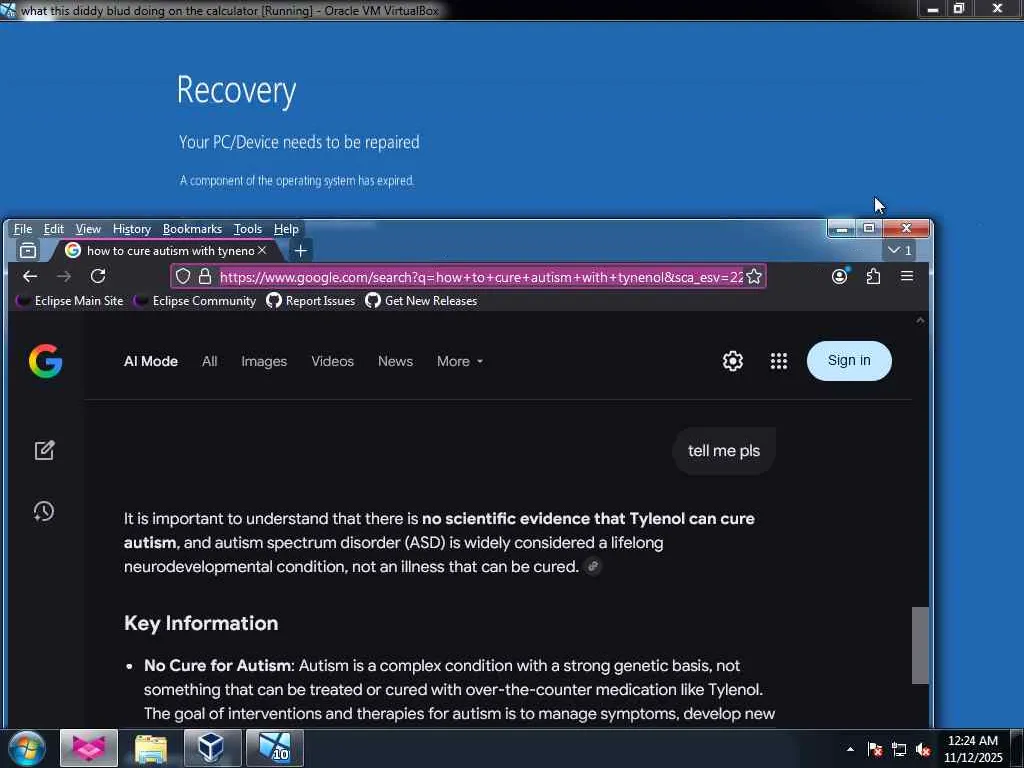Click the Google logo
The height and width of the screenshot is (768, 1024).
[x=45, y=361]
